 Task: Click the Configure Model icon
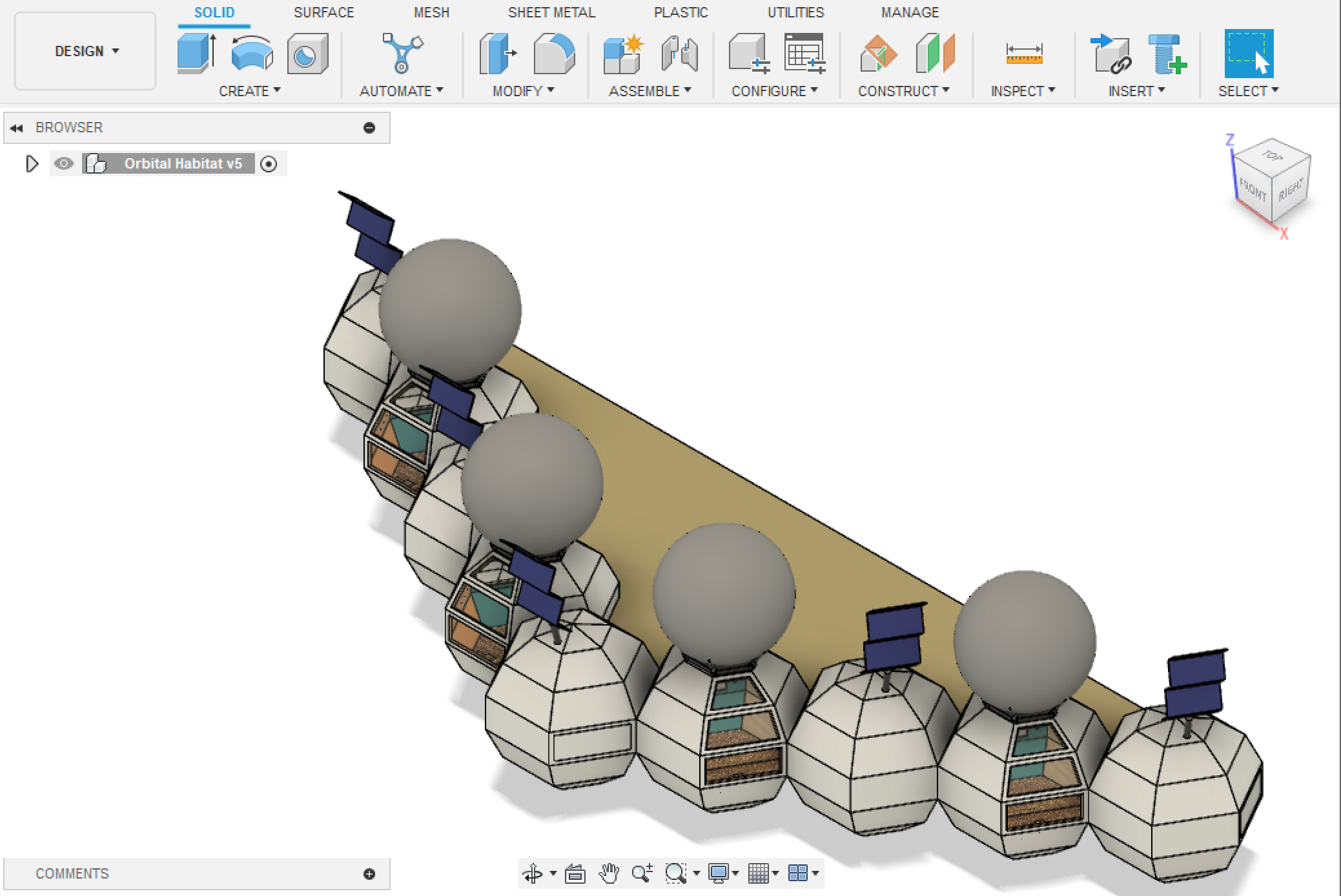(x=749, y=53)
